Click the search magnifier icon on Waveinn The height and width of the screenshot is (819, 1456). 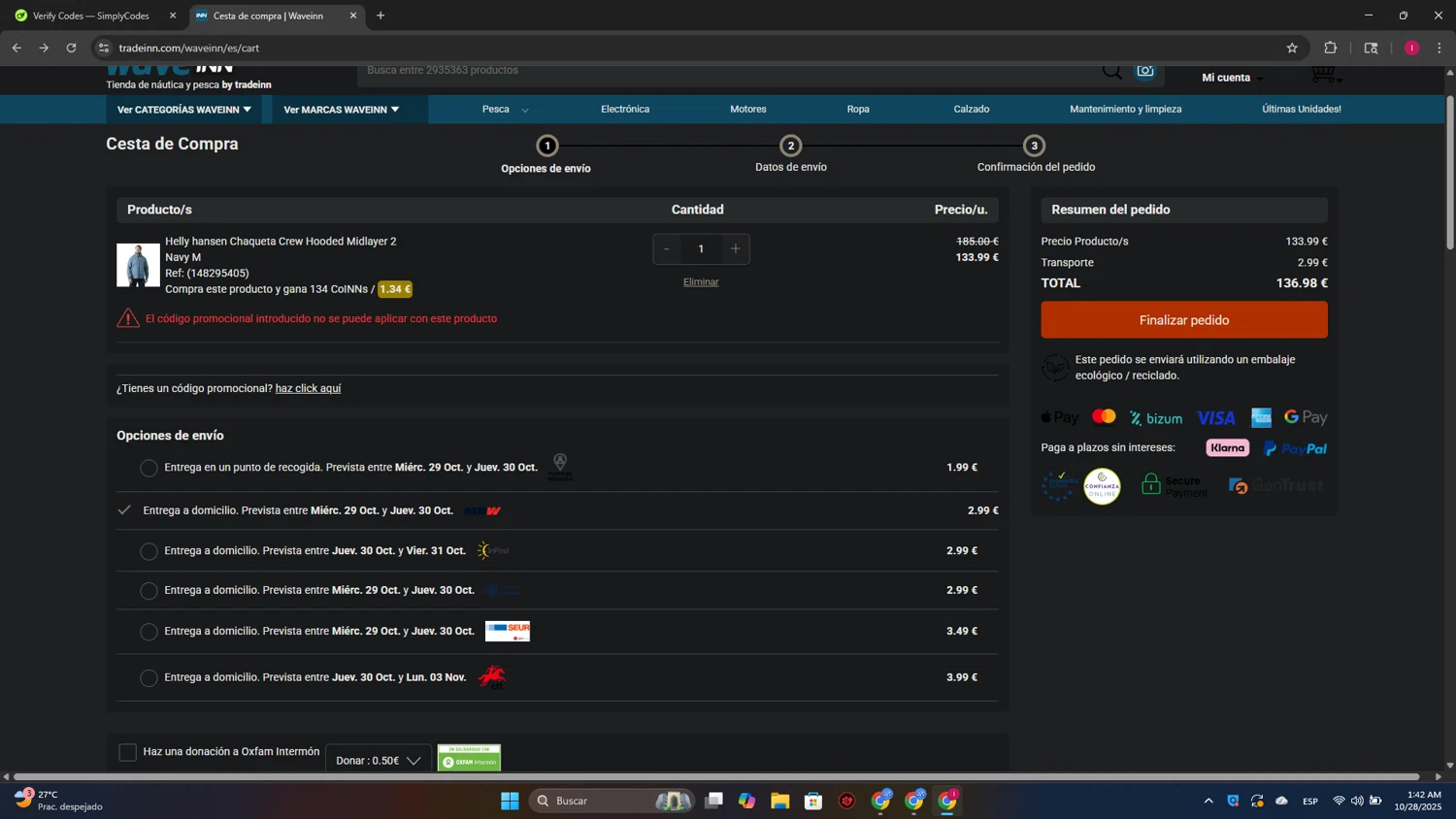point(1112,71)
